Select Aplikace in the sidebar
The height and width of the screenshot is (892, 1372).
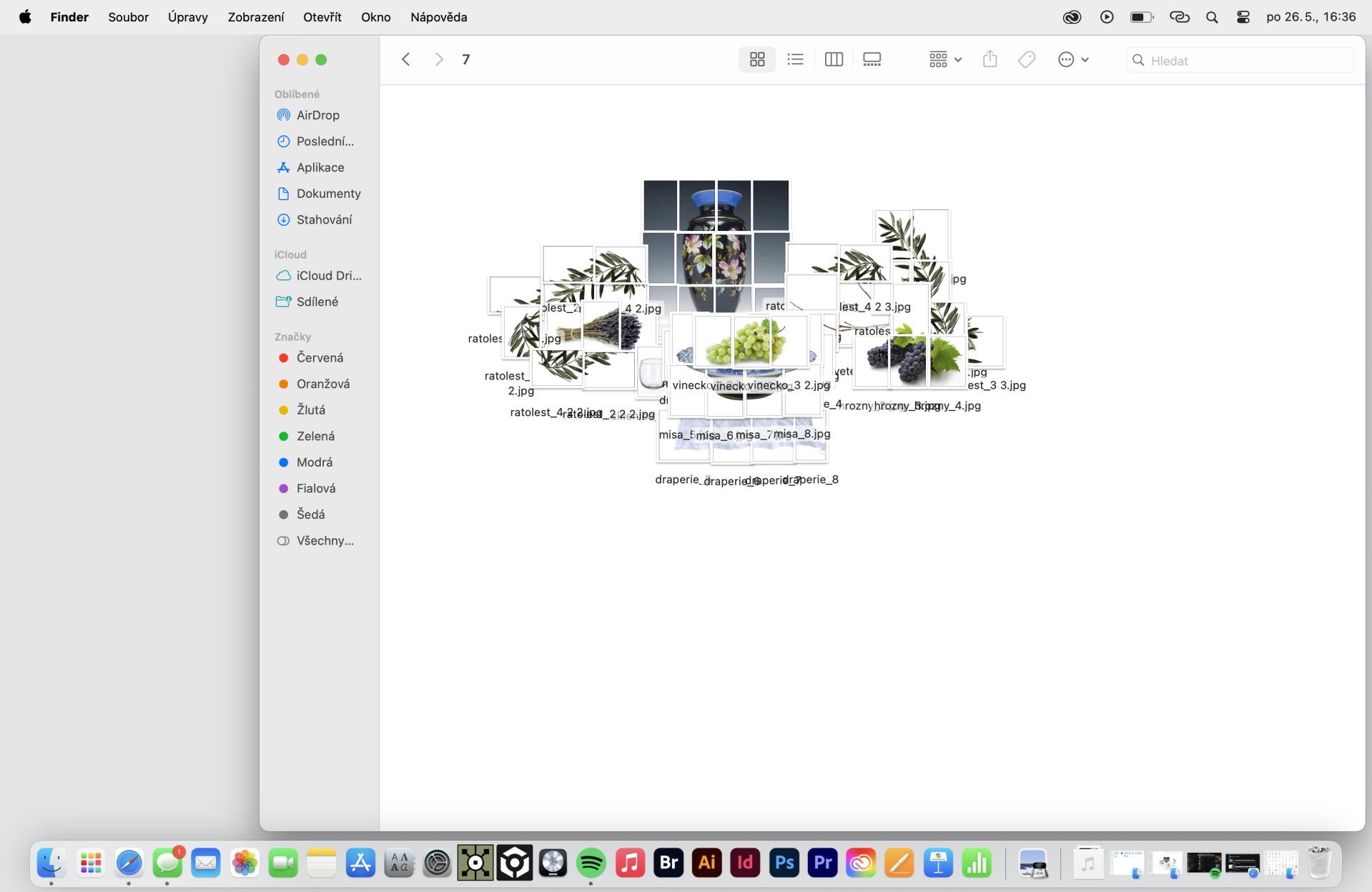320,167
